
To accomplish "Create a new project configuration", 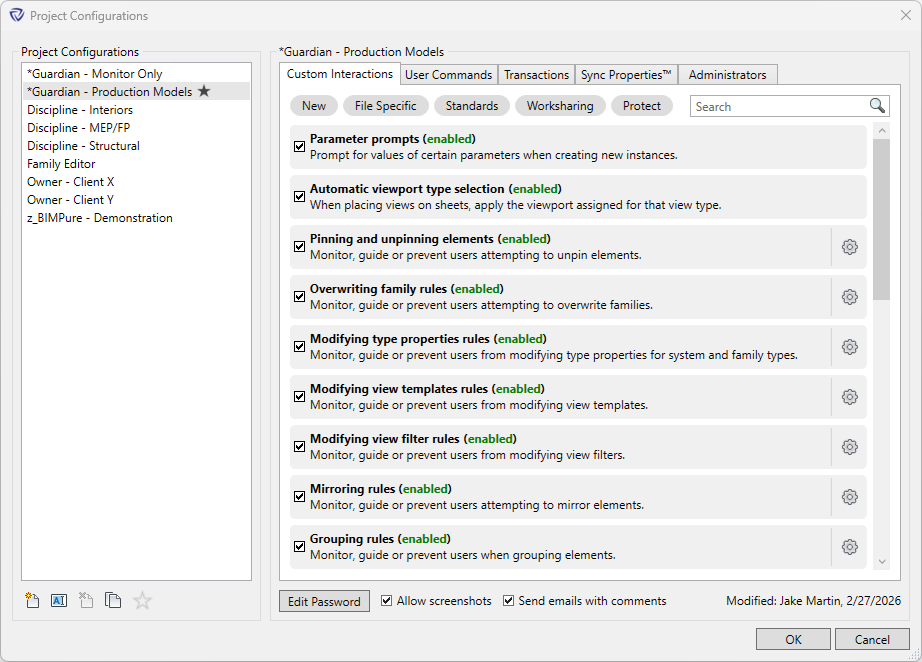I will 31,600.
